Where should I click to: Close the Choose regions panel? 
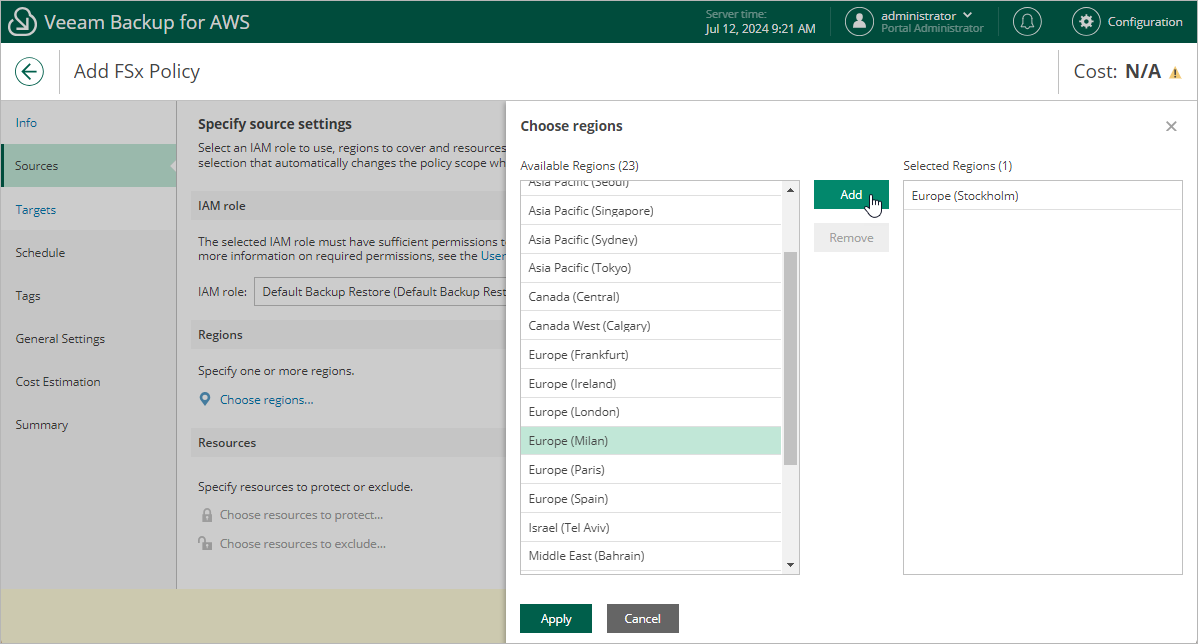point(1171,126)
